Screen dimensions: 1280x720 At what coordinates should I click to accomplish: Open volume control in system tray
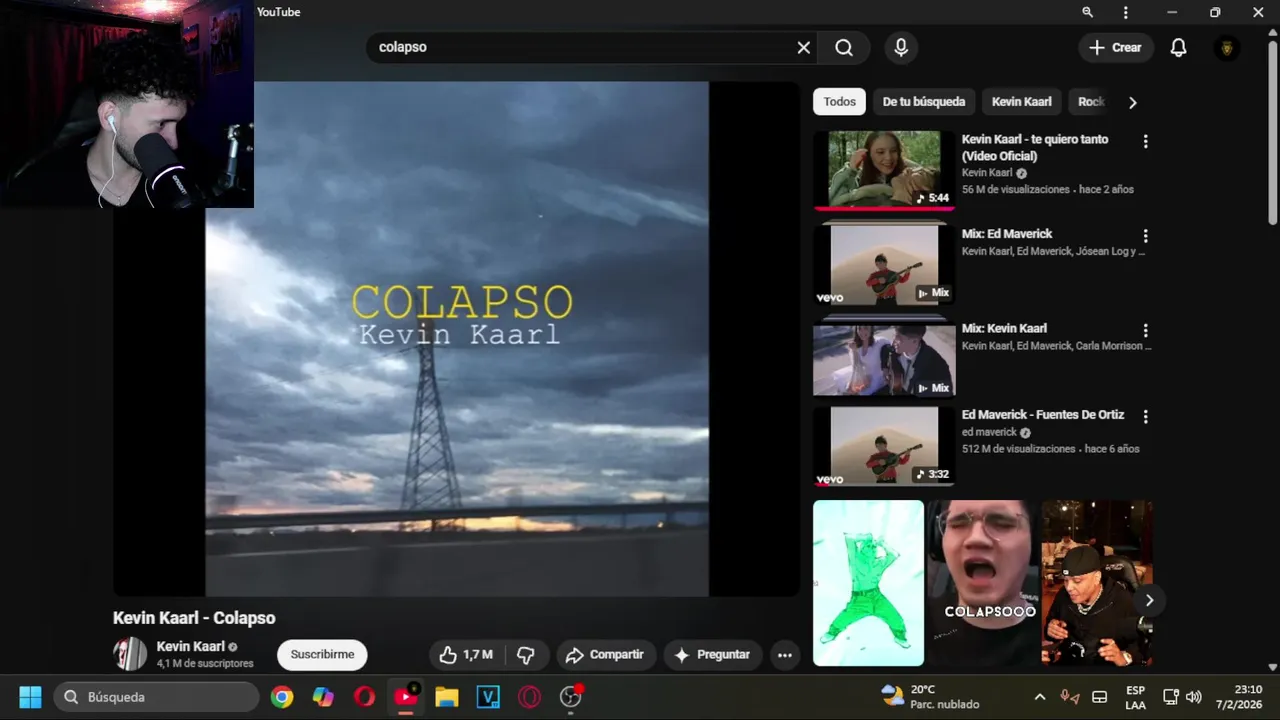[1193, 697]
